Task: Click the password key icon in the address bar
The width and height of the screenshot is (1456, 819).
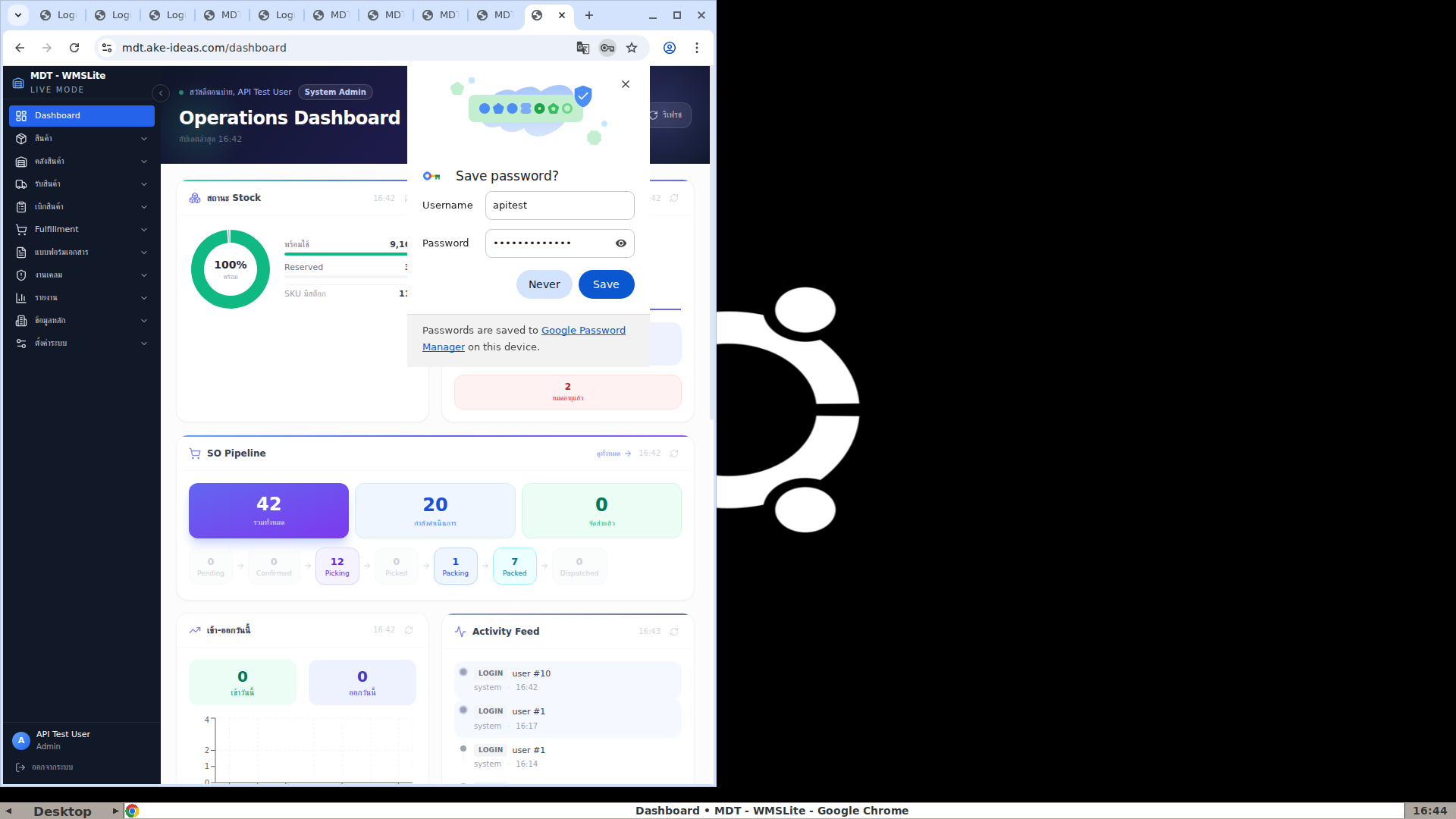Action: (x=607, y=48)
